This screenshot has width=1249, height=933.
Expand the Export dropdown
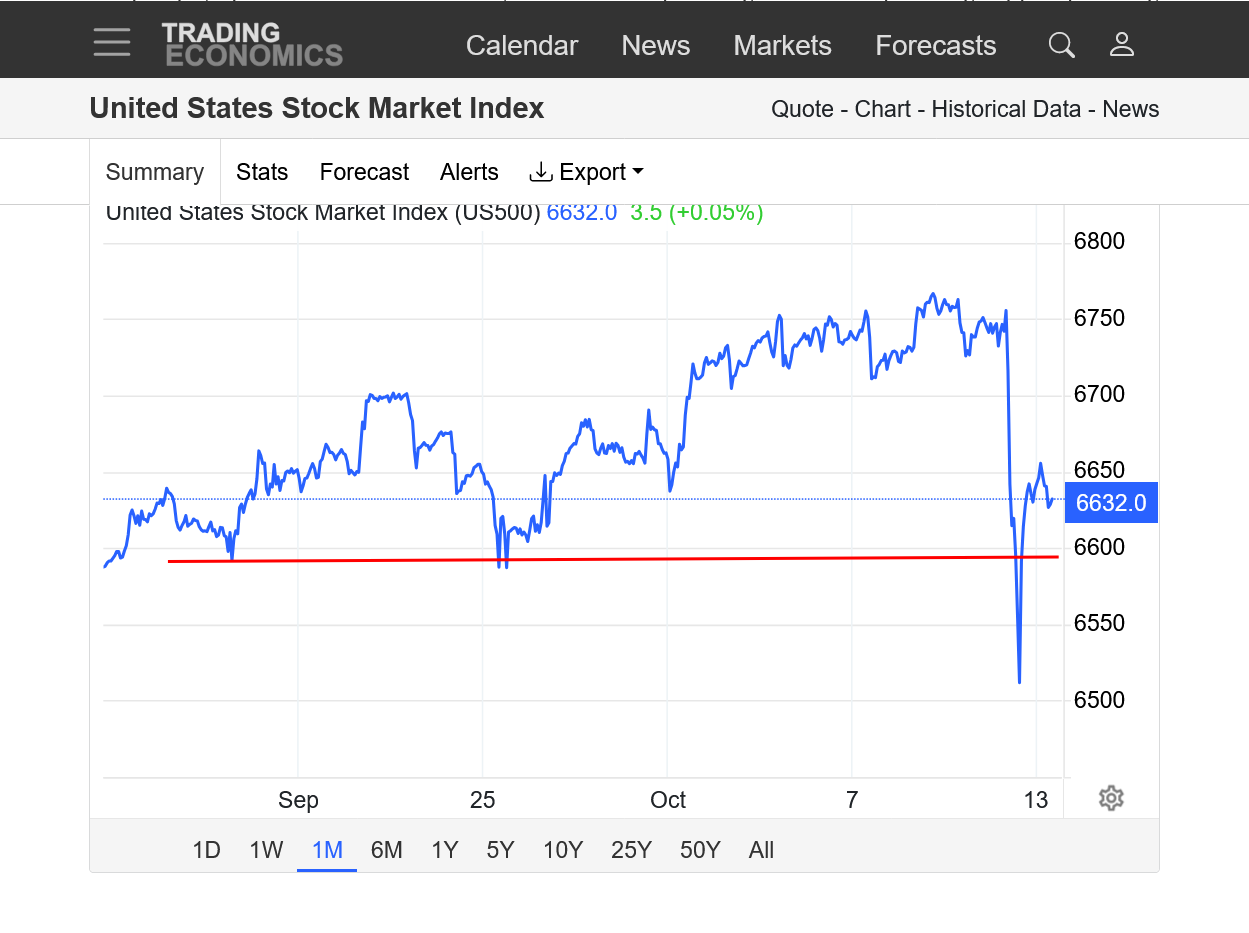586,172
